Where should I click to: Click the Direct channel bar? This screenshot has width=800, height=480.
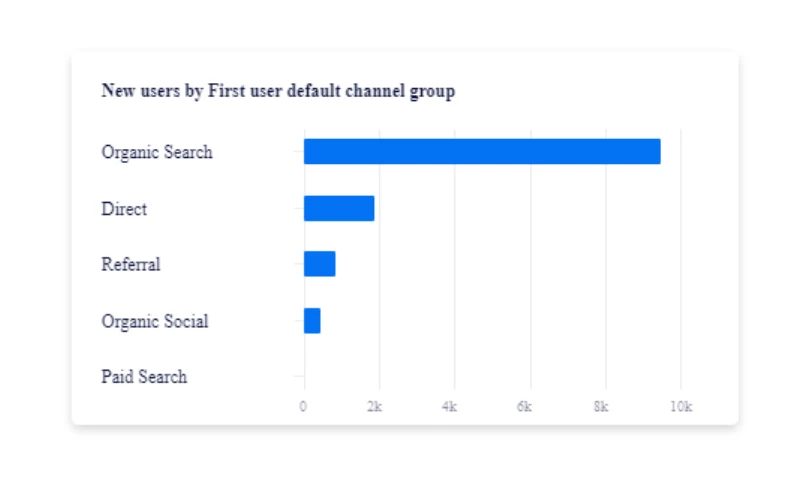(339, 208)
